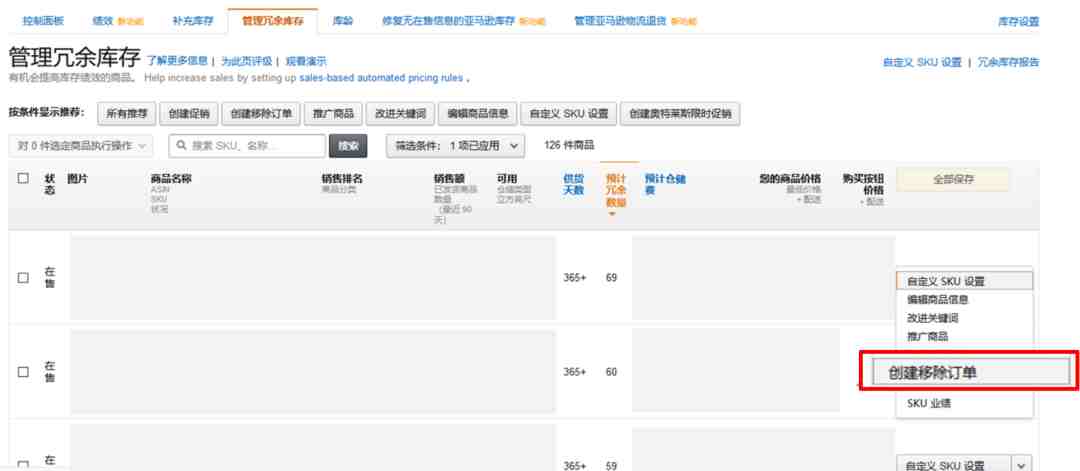Expand 对 0 件选定商品执行操作 dropdown
Image resolution: width=1080 pixels, height=471 pixels.
pos(82,146)
